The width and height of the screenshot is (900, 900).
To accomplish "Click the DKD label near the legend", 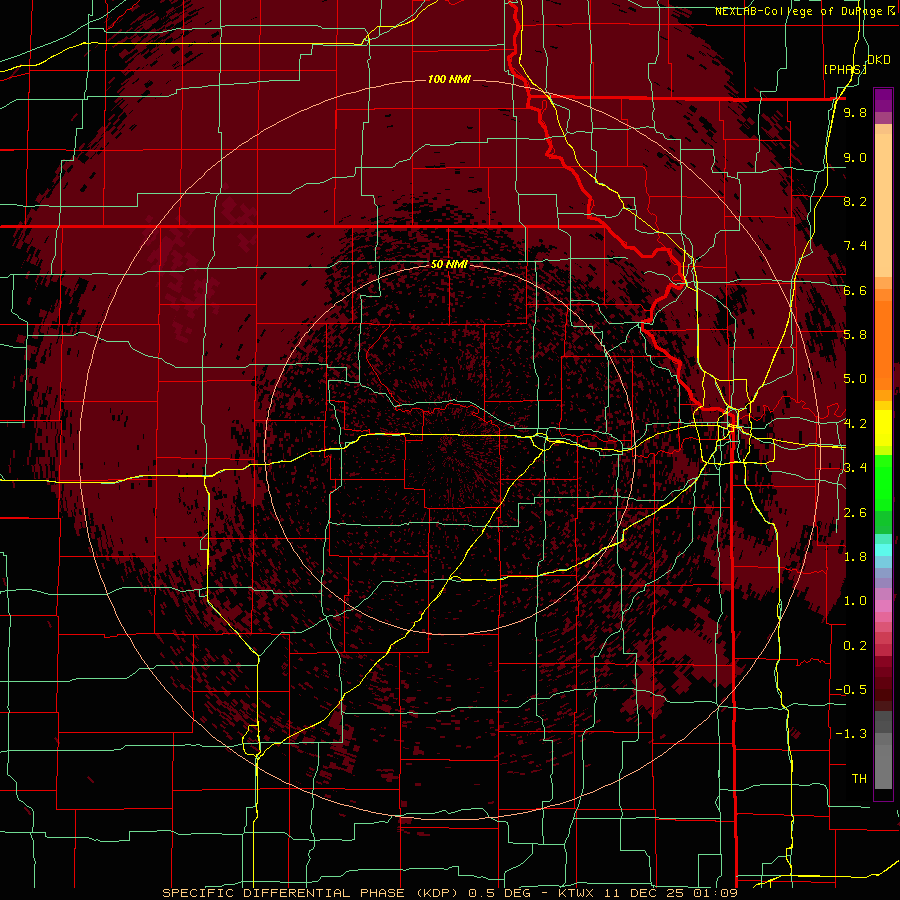I will click(x=879, y=60).
